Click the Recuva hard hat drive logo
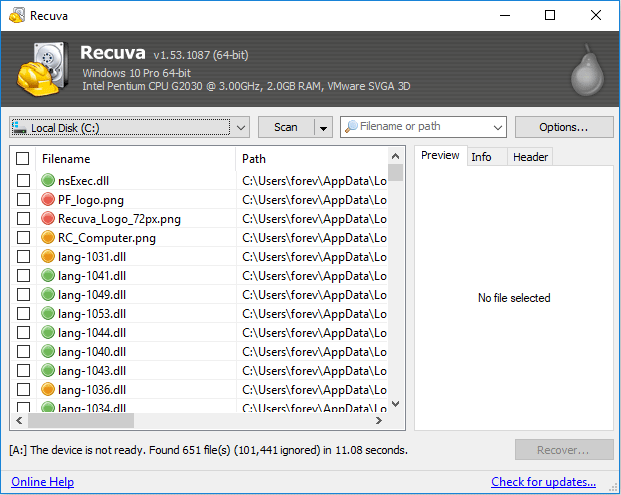Image resolution: width=621 pixels, height=495 pixels. pyautogui.click(x=42, y=69)
